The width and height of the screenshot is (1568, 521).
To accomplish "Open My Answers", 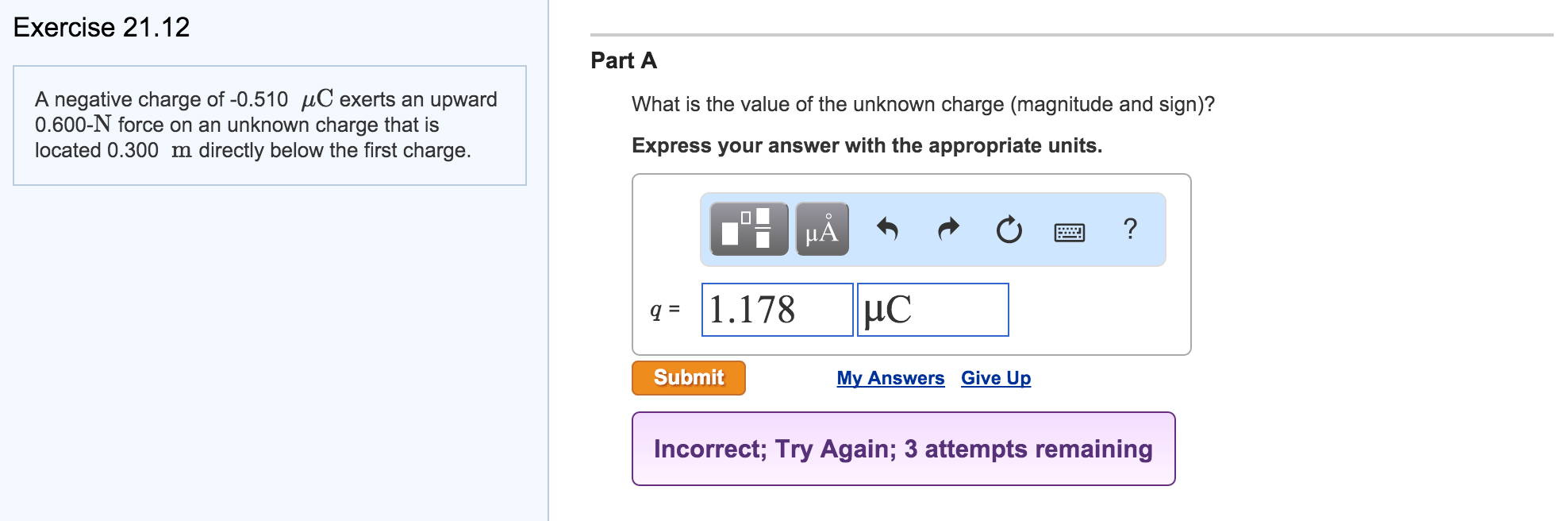I will pos(890,378).
